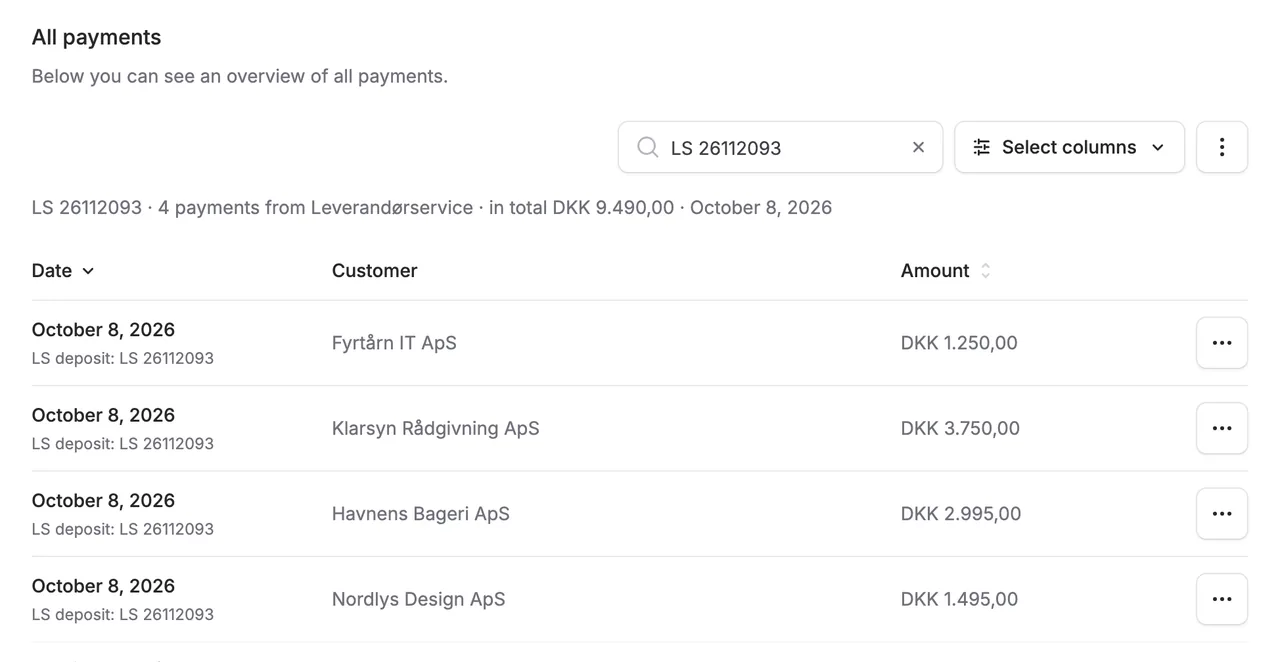
Task: Click the search magnifier icon
Action: coord(648,147)
